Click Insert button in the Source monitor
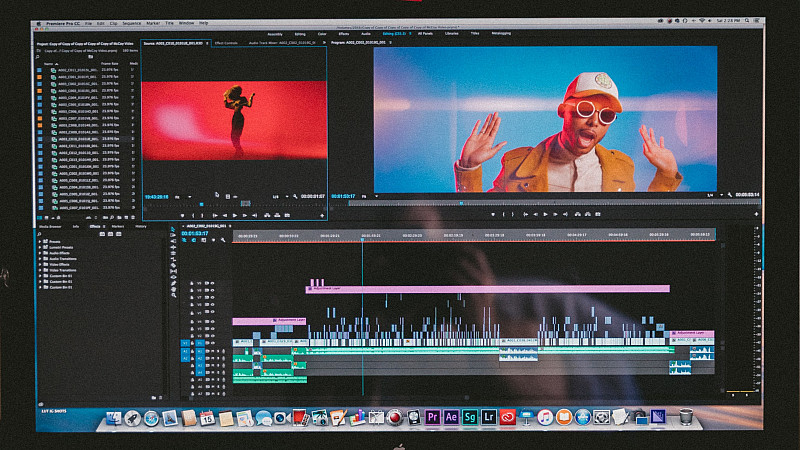 (x=267, y=215)
